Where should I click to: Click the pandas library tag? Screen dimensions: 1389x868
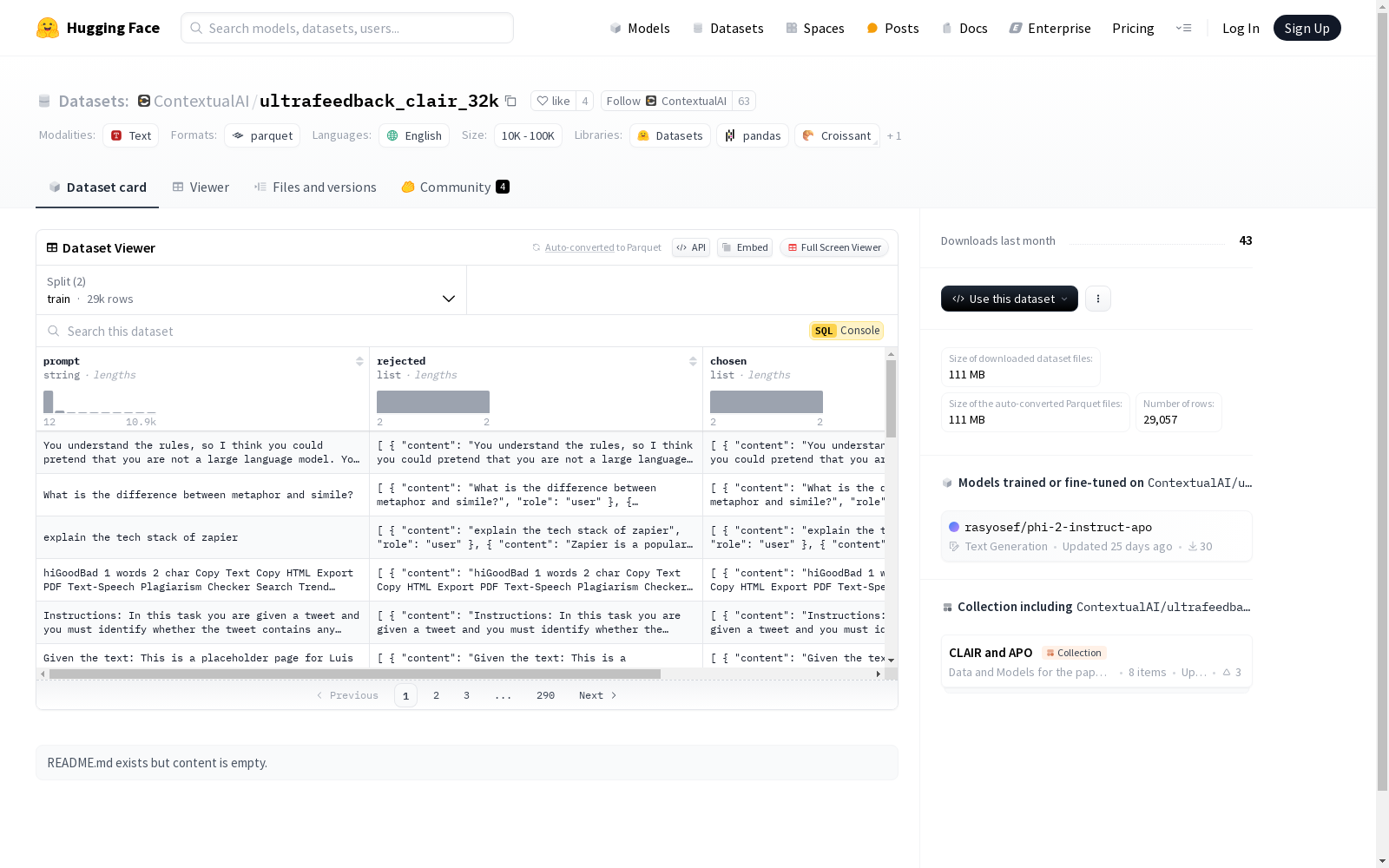pyautogui.click(x=753, y=135)
